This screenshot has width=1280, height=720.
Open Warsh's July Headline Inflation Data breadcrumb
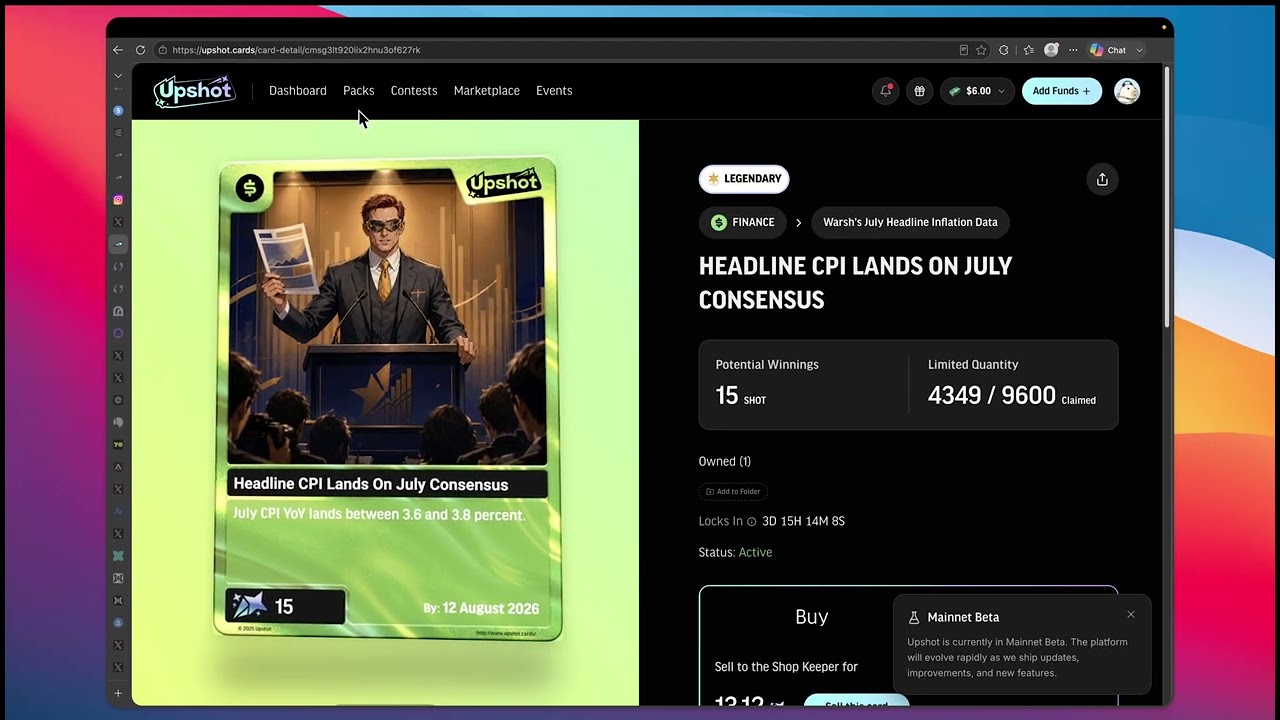tap(910, 222)
